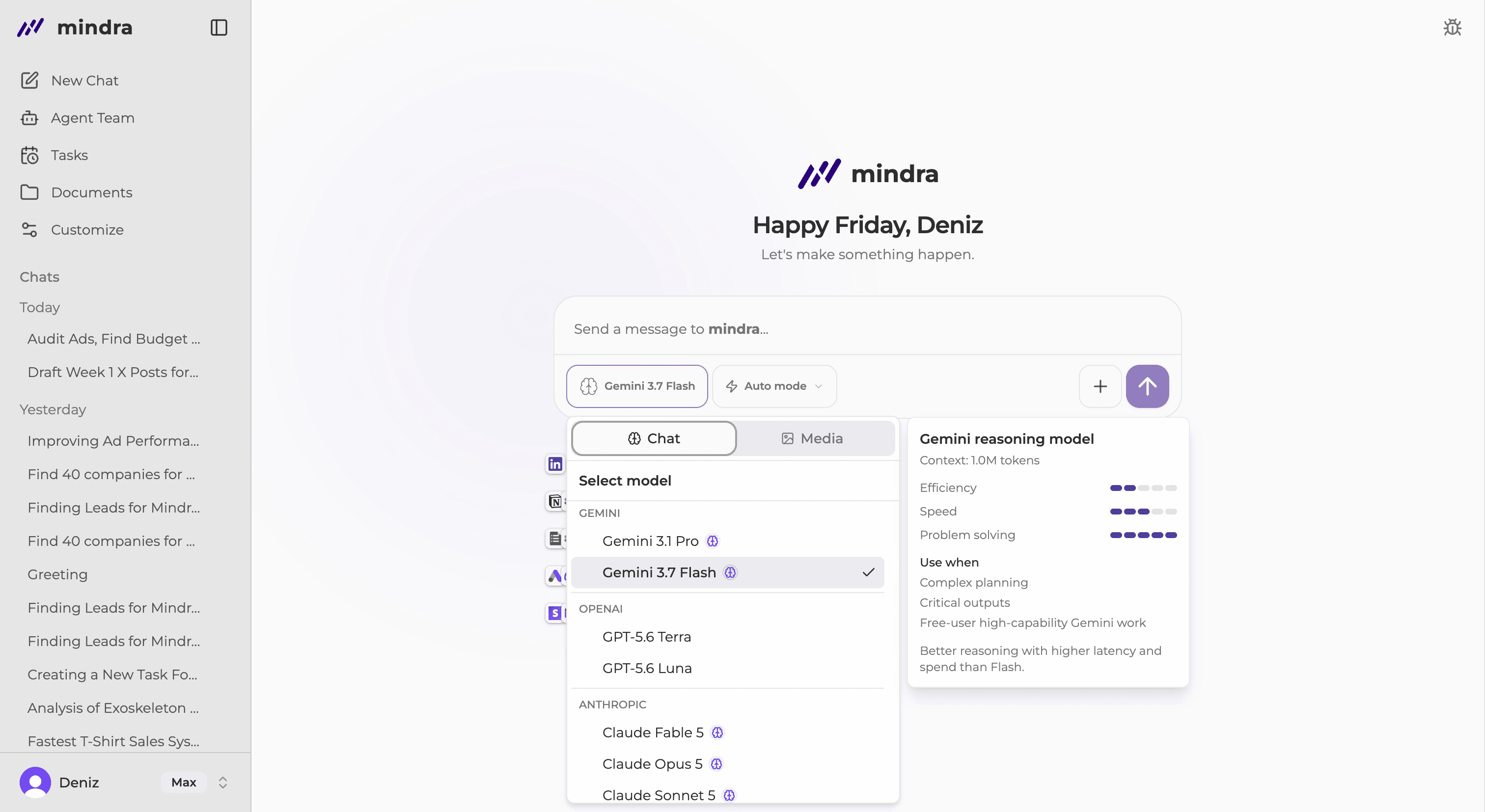This screenshot has width=1485, height=812.
Task: Click the Notion integration icon
Action: 555,501
